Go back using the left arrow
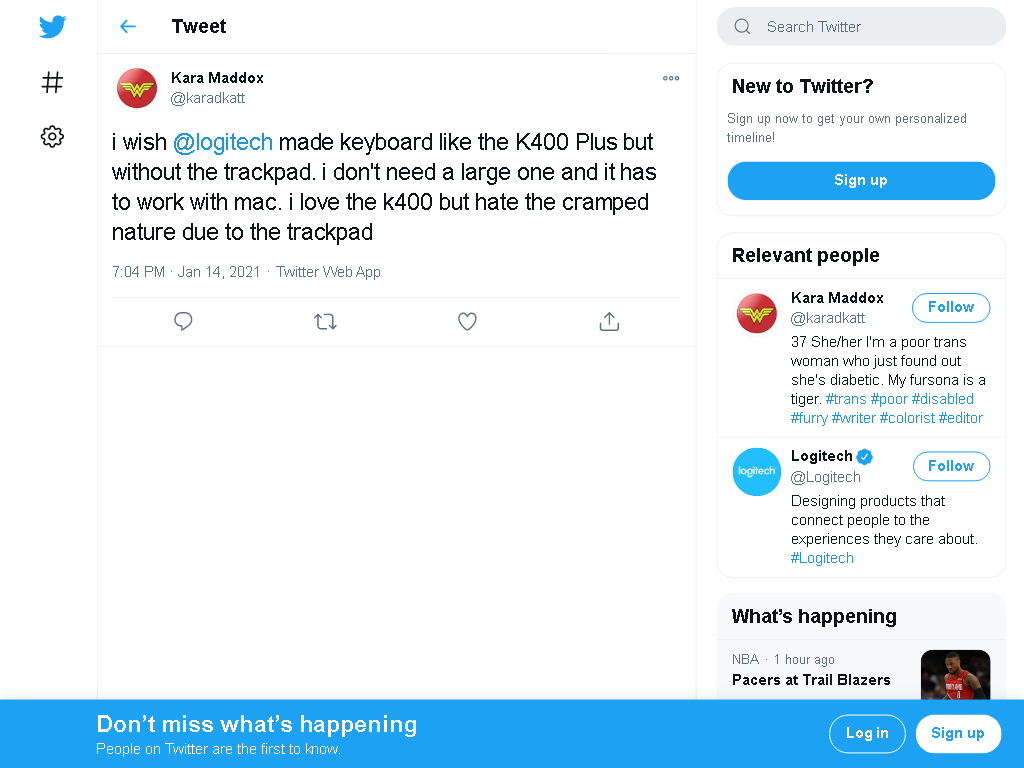 pyautogui.click(x=128, y=26)
